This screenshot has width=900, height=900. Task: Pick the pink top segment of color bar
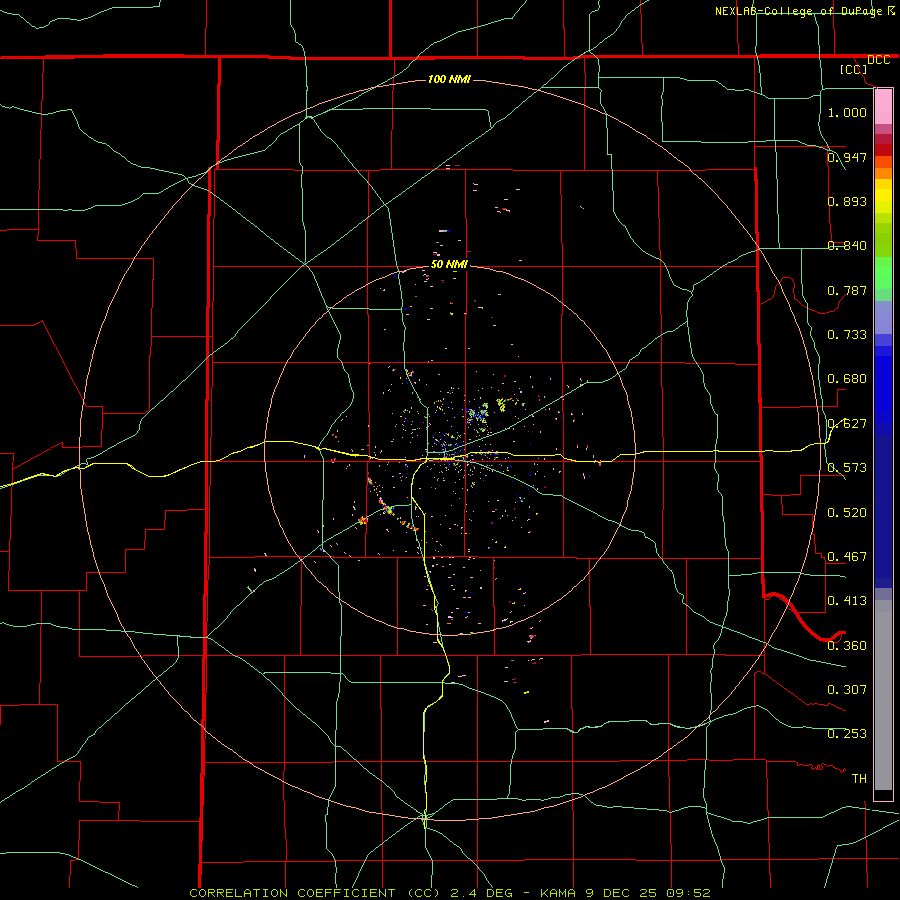coord(883,107)
